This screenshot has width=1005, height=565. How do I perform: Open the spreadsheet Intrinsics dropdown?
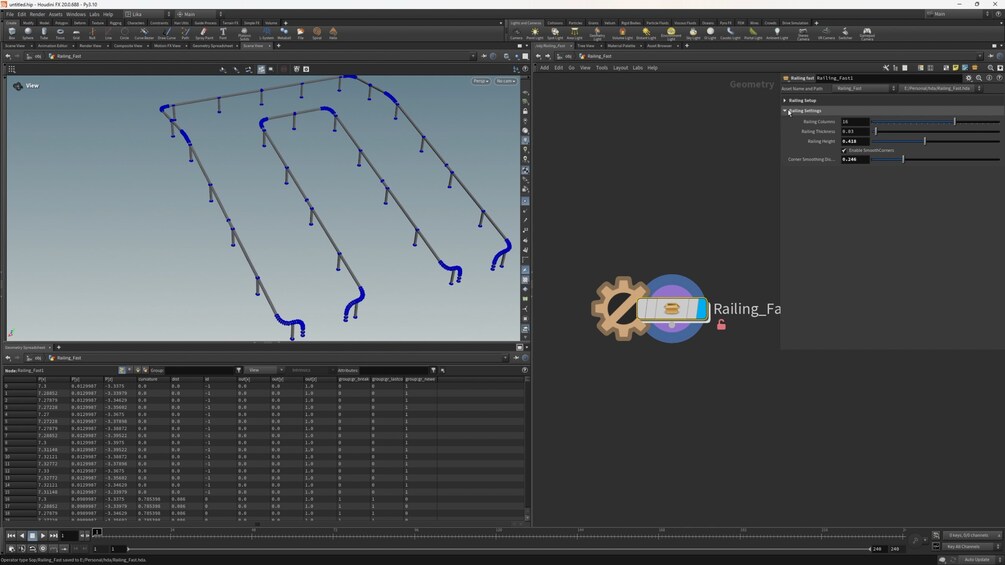tap(311, 370)
